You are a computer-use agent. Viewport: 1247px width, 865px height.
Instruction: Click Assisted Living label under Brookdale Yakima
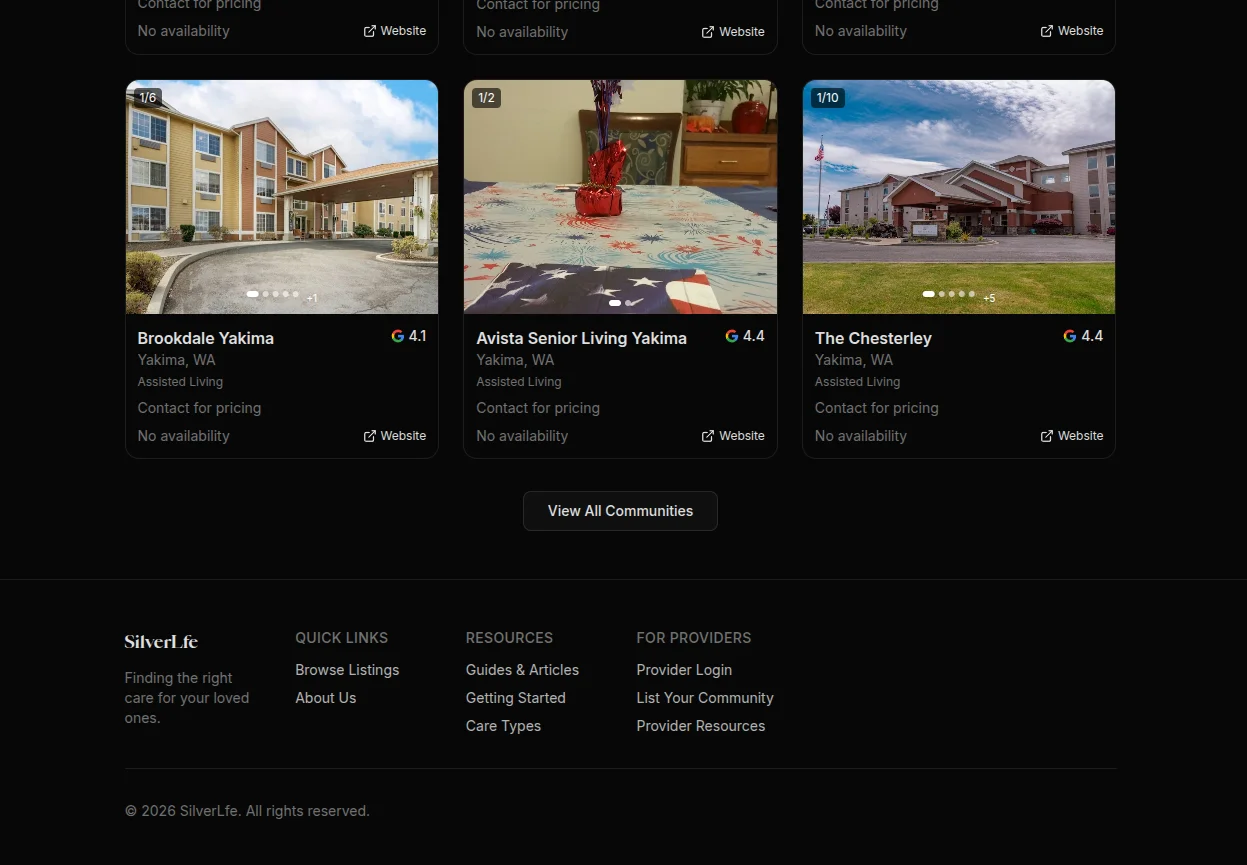[x=180, y=382]
